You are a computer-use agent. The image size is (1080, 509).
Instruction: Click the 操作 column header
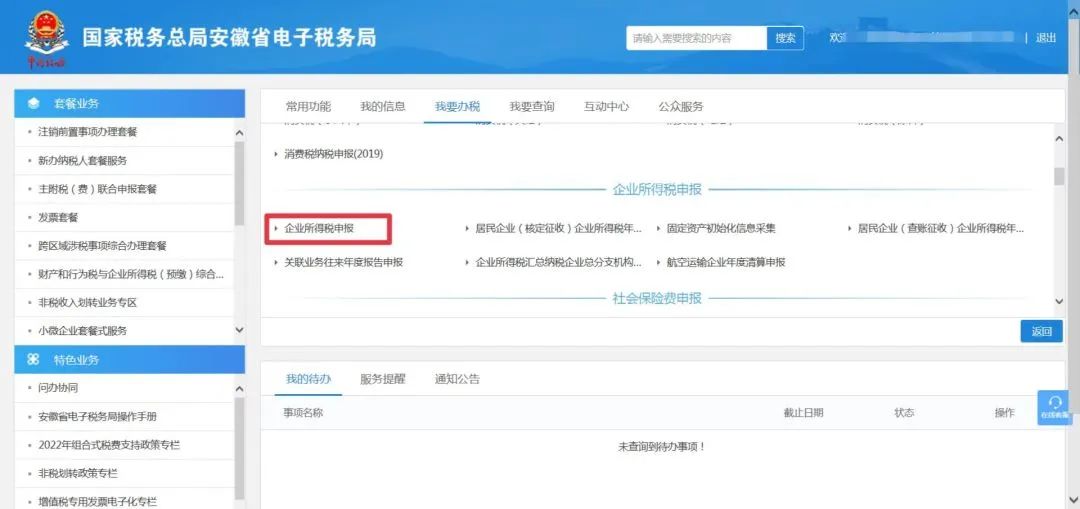click(x=1004, y=413)
